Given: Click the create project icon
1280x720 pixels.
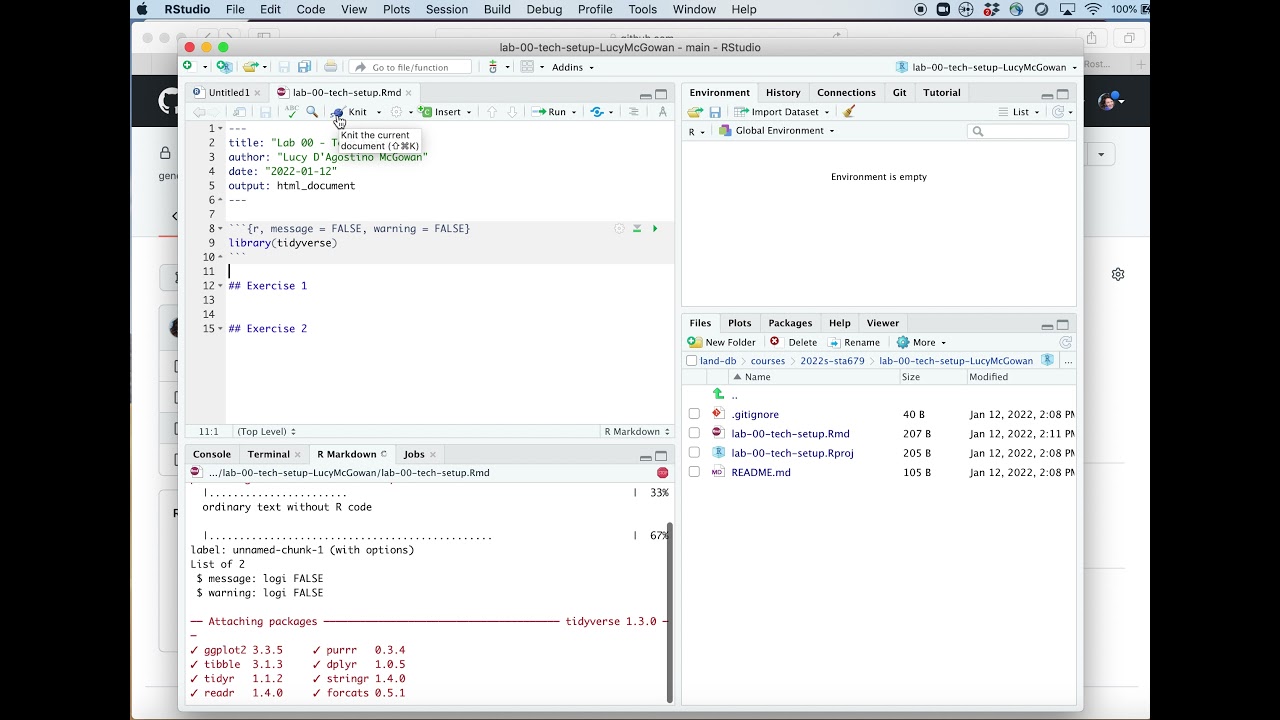Looking at the screenshot, I should (224, 67).
